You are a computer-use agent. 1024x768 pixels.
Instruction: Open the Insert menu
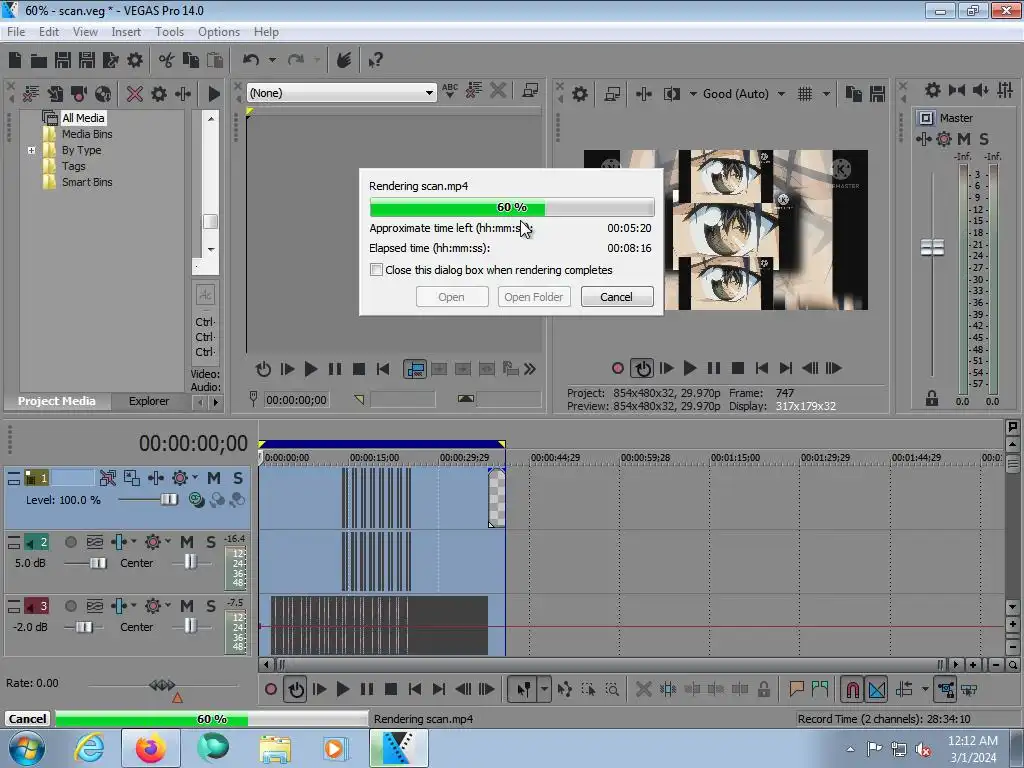pos(125,31)
